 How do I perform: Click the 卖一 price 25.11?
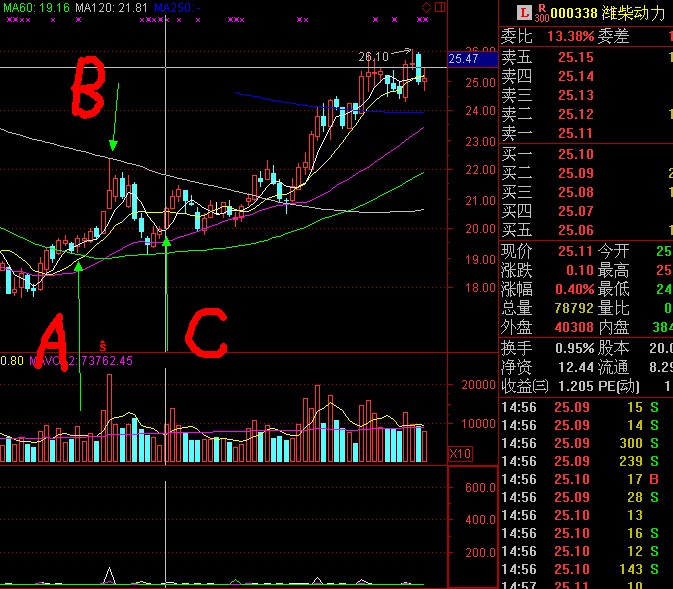576,134
